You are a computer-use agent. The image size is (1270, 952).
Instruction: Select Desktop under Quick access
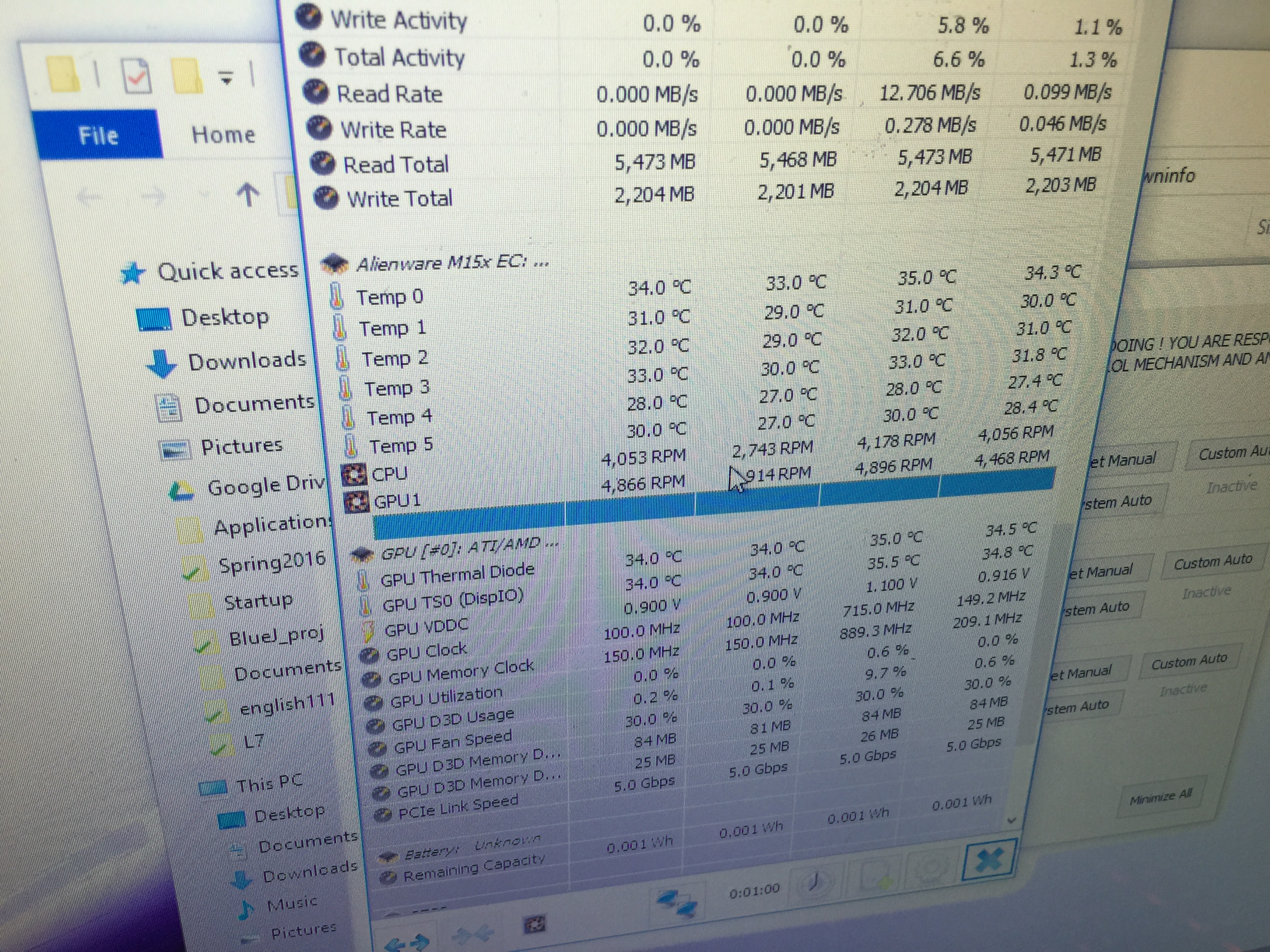tap(225, 317)
